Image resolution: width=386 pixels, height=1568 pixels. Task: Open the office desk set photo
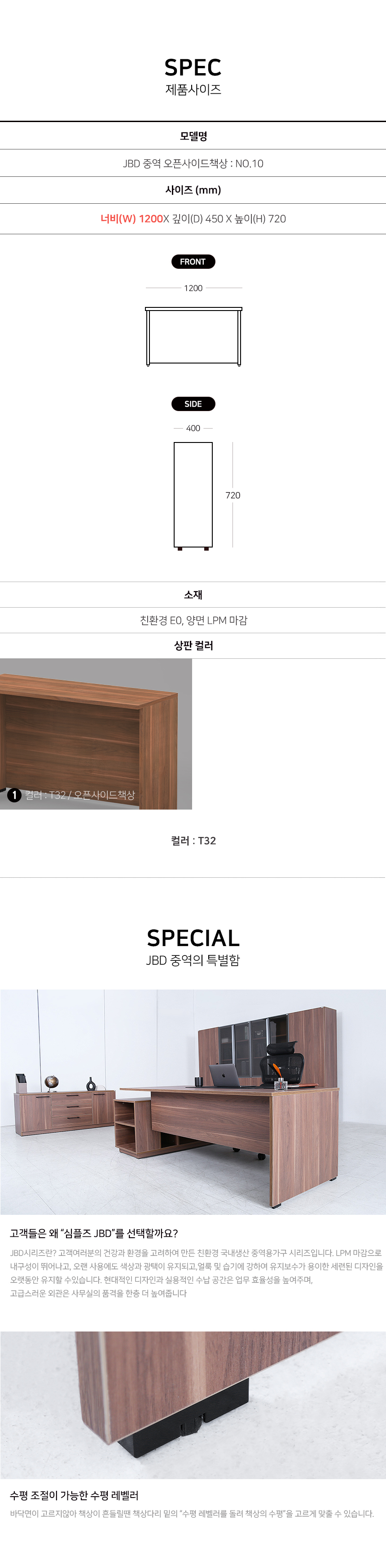[193, 1102]
